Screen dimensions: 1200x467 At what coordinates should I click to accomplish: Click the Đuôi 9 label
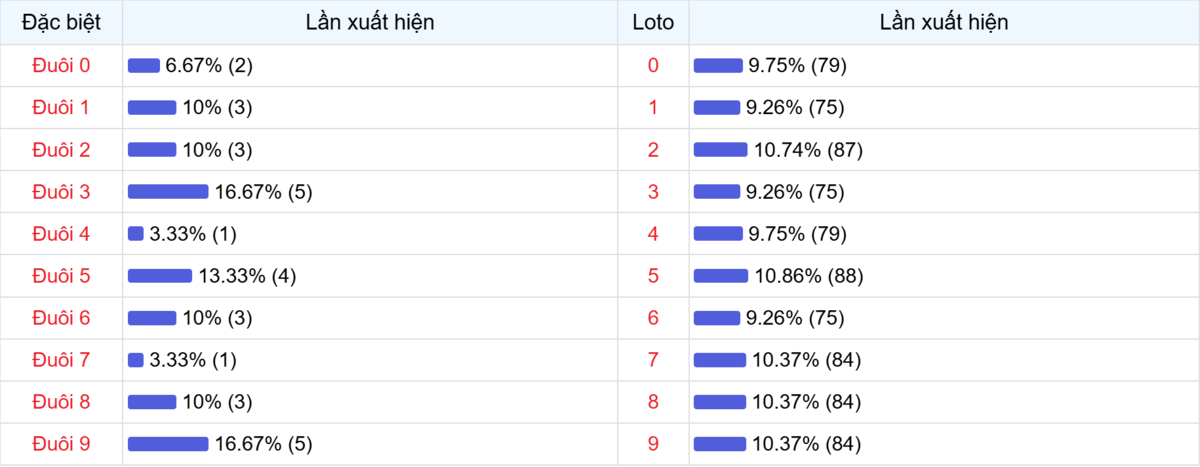pyautogui.click(x=61, y=444)
